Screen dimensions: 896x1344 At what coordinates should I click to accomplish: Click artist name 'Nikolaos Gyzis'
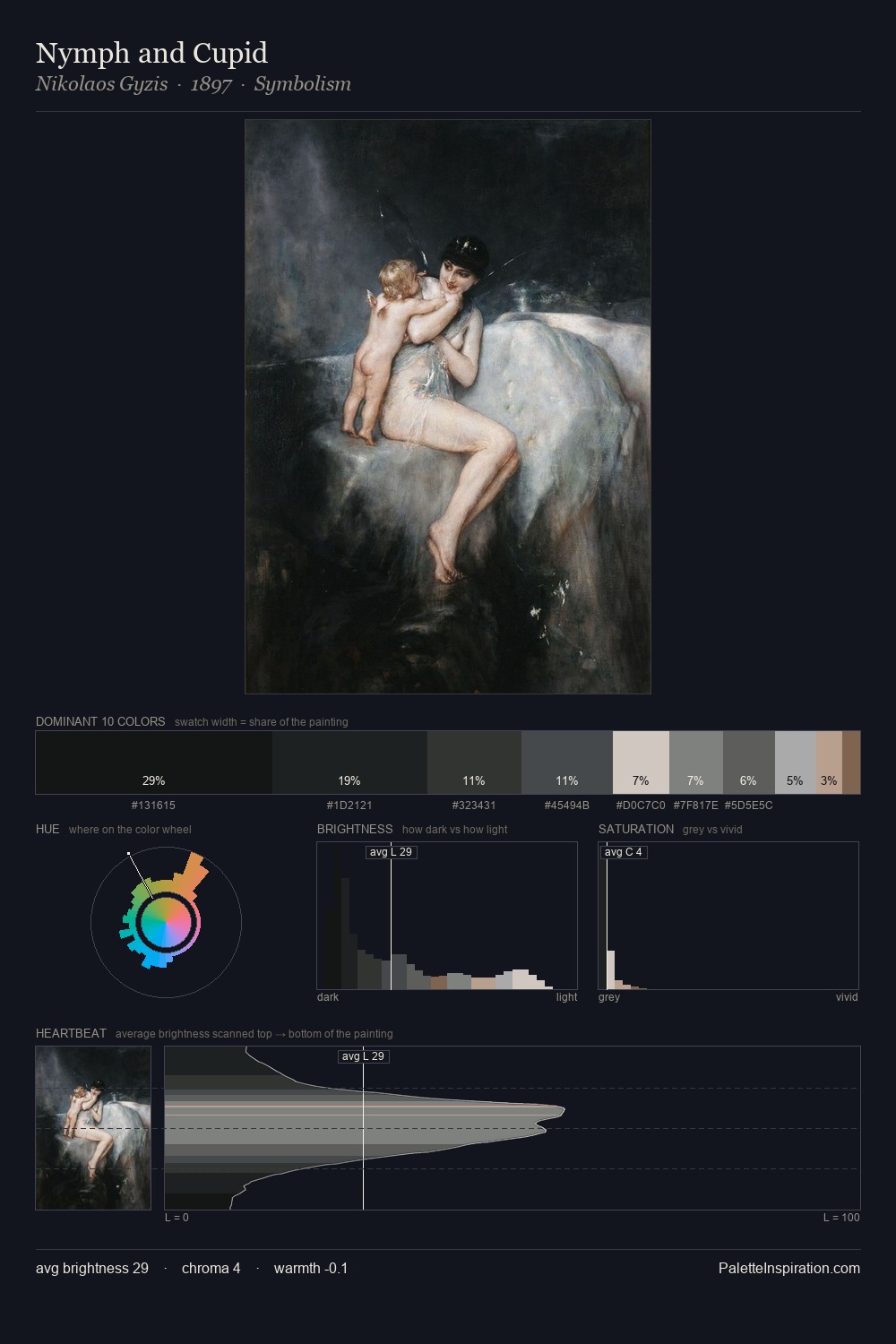pos(101,84)
